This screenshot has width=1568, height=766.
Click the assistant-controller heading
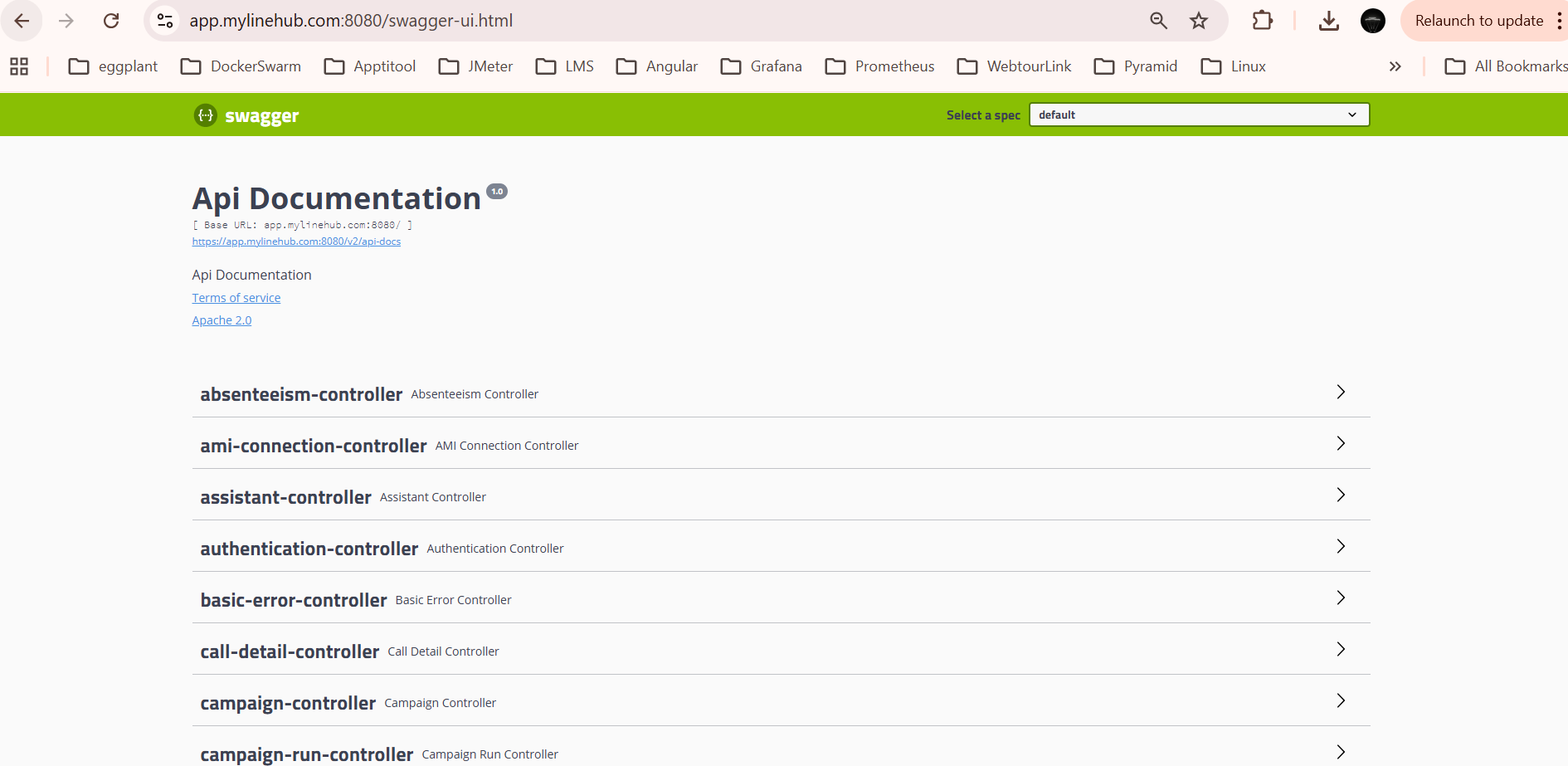coord(285,497)
